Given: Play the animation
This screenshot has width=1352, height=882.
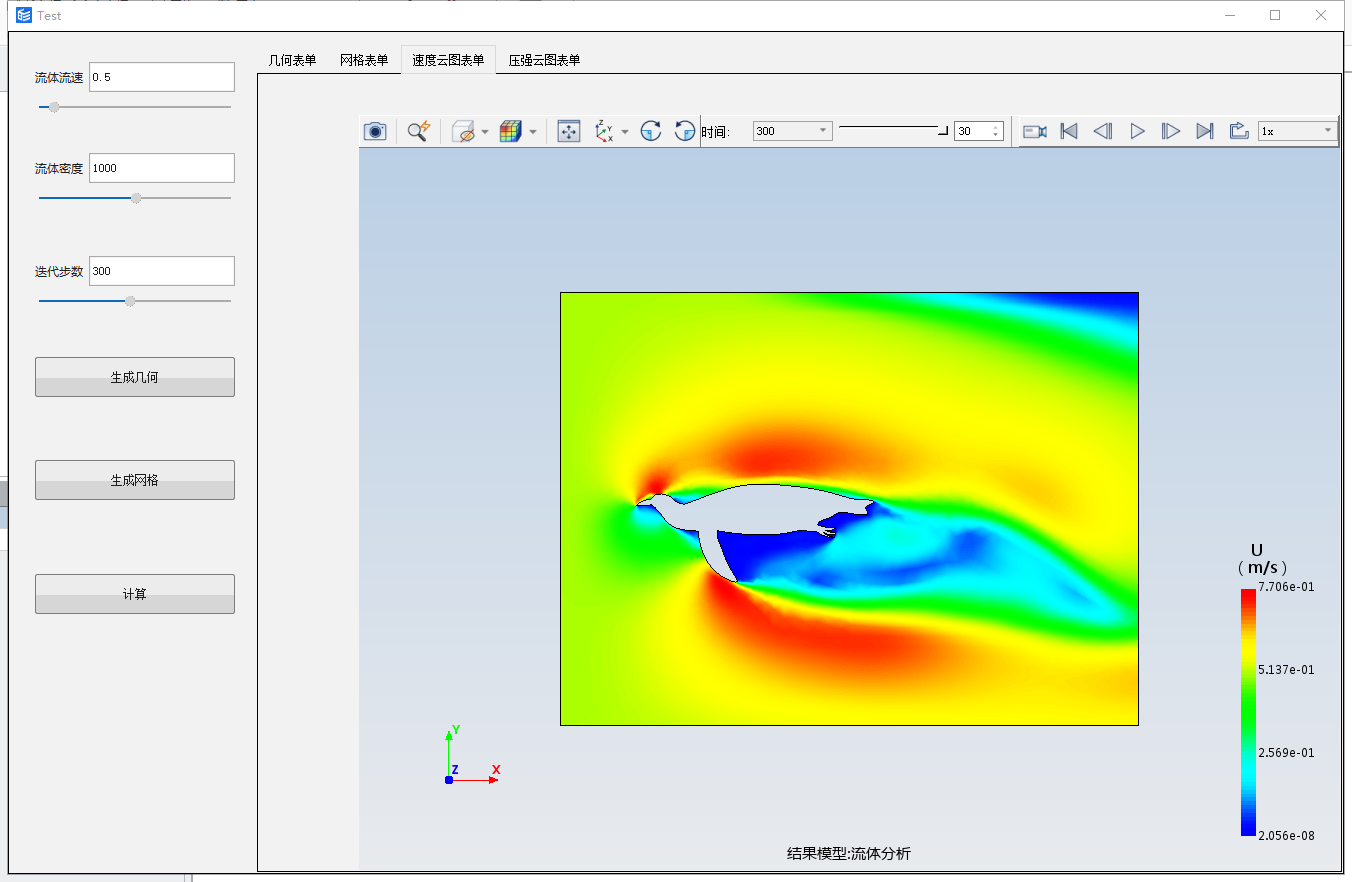Looking at the screenshot, I should (x=1137, y=131).
